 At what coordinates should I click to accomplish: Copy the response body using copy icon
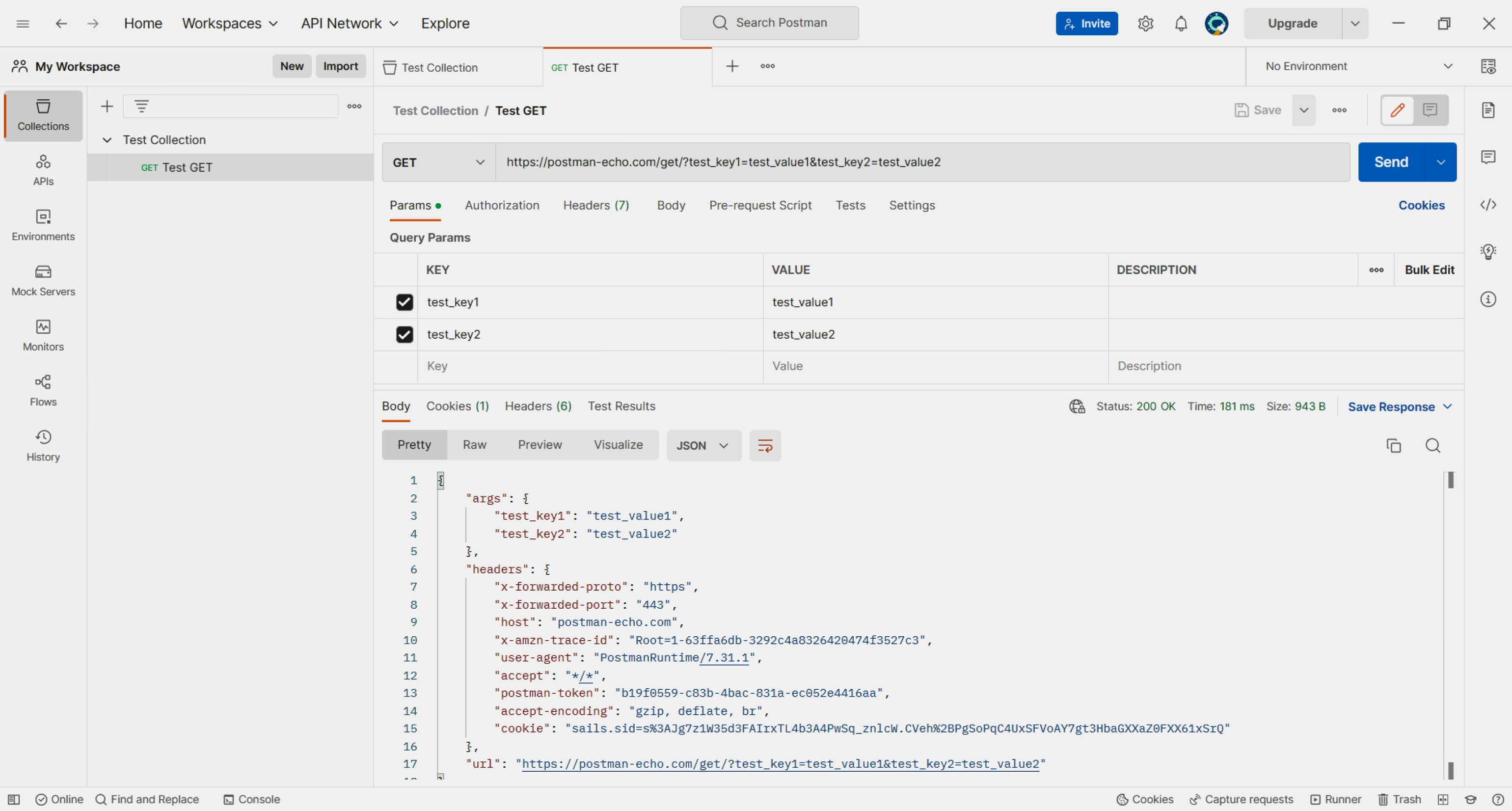click(1393, 445)
